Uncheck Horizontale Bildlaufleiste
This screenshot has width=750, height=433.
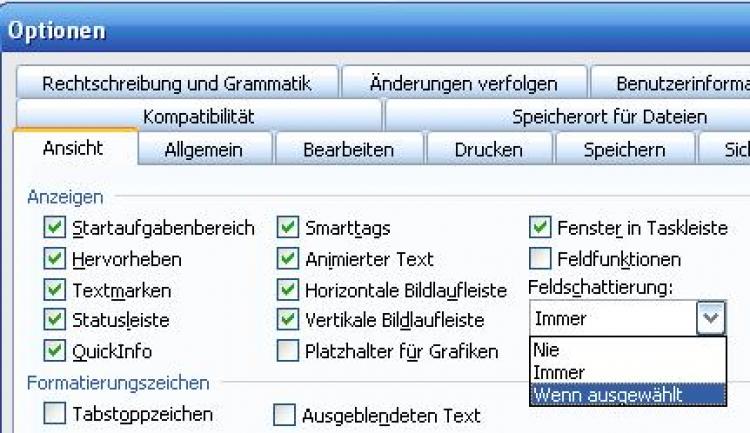tap(288, 291)
